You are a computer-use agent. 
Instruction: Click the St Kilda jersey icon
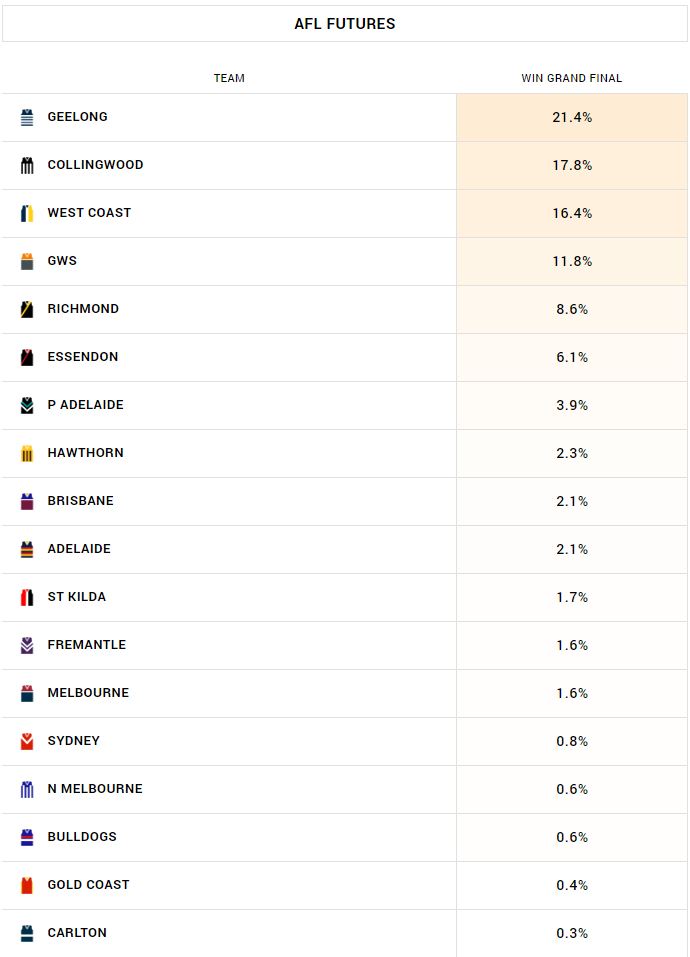tap(27, 597)
